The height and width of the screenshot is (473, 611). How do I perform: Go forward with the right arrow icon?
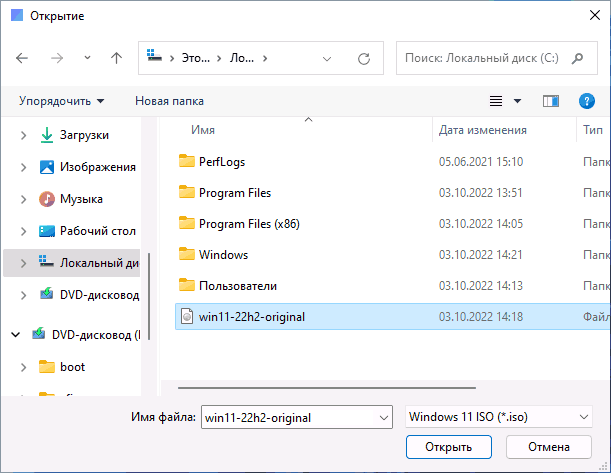click(57, 58)
